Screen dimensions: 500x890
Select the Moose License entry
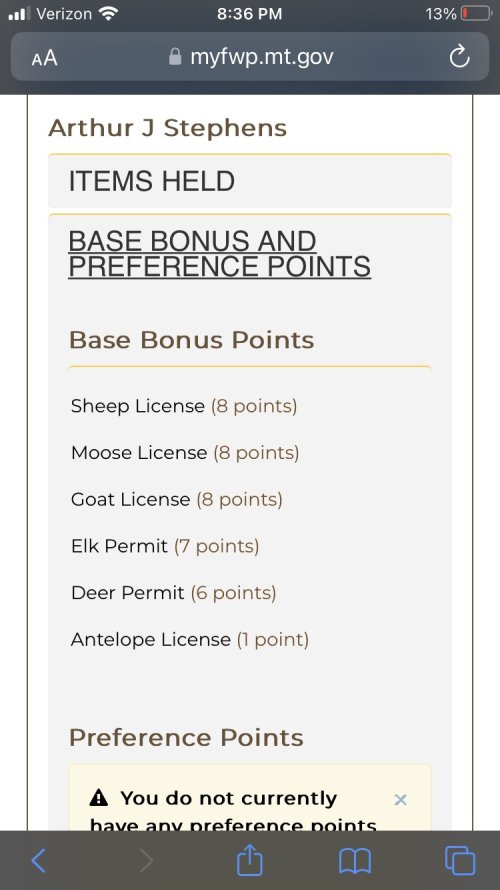185,452
